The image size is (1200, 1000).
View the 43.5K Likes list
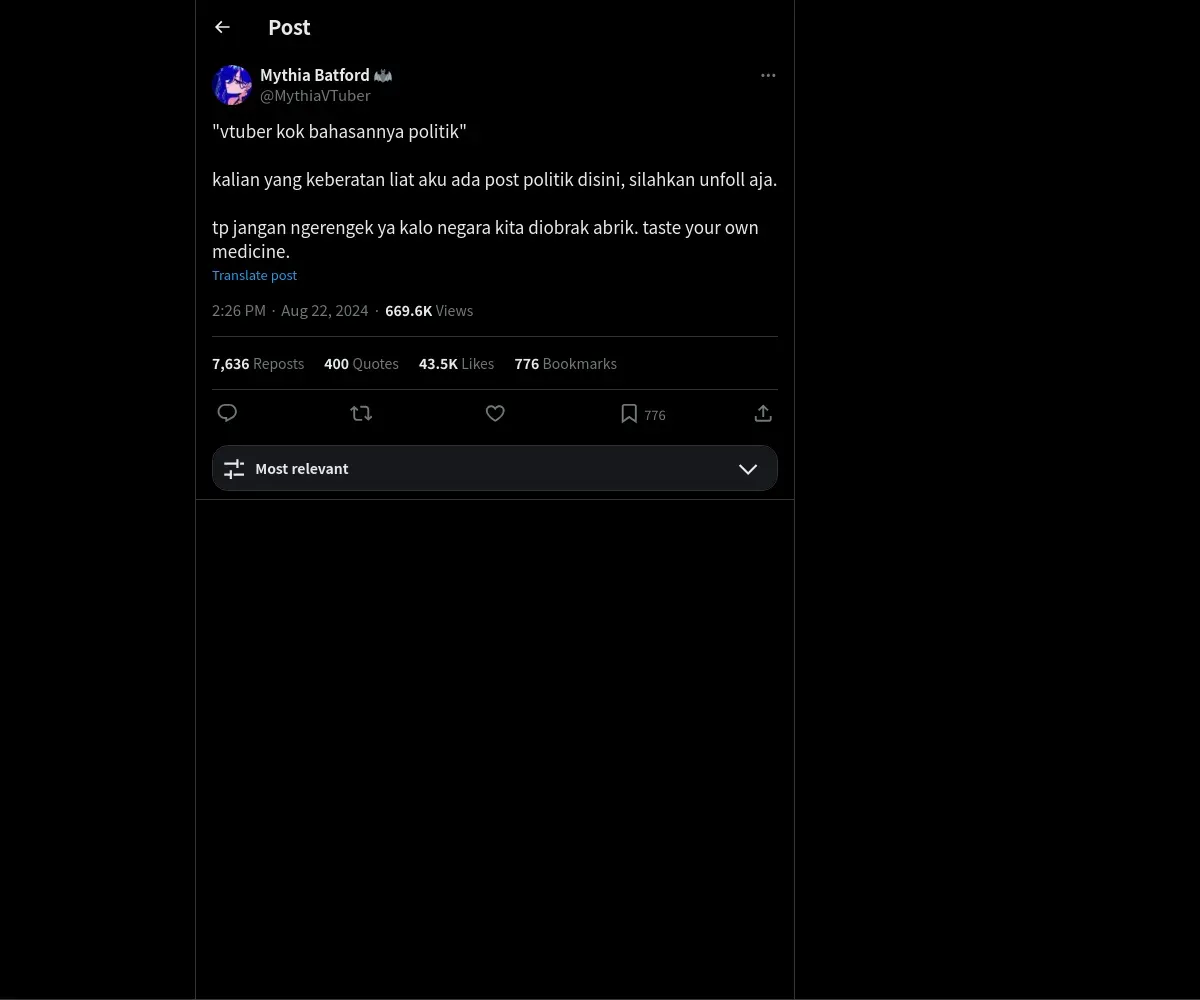tap(456, 364)
